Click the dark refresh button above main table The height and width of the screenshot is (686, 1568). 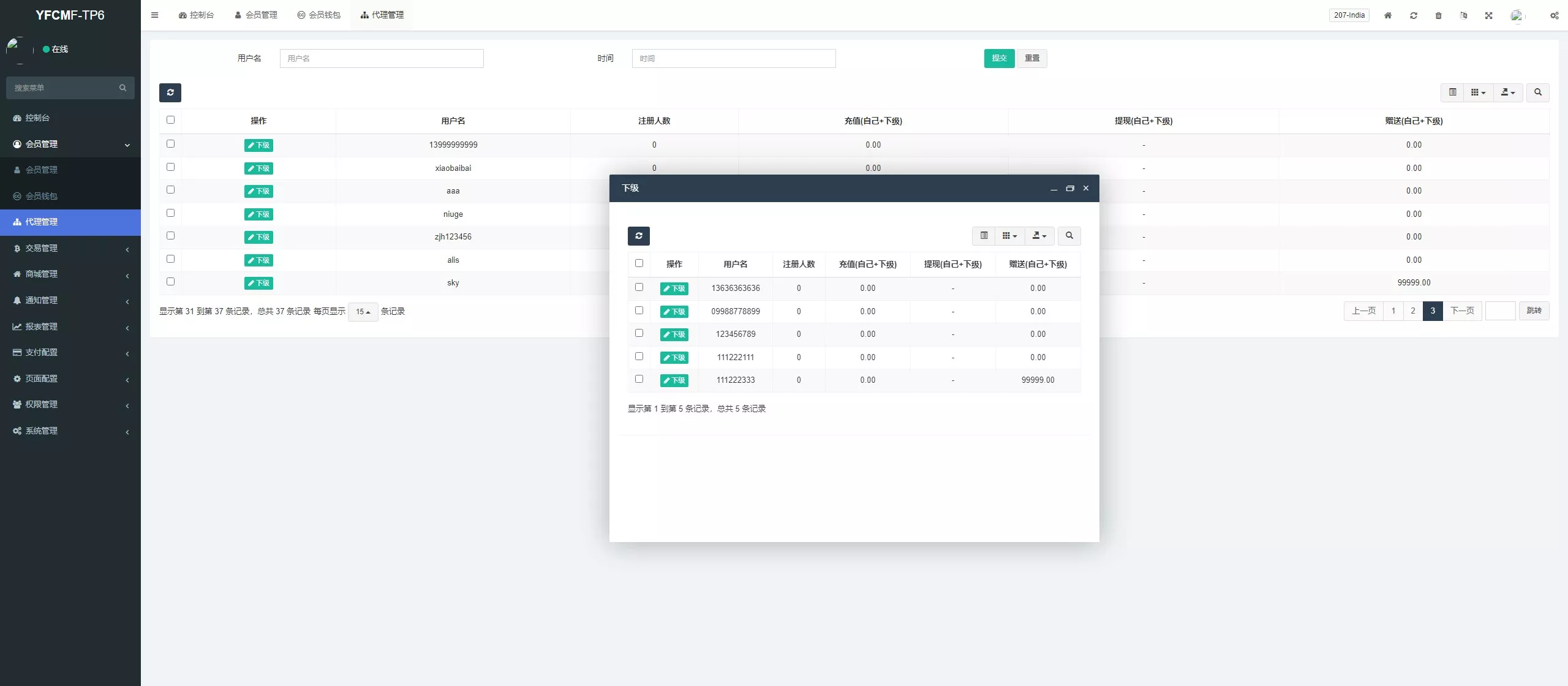pyautogui.click(x=170, y=92)
